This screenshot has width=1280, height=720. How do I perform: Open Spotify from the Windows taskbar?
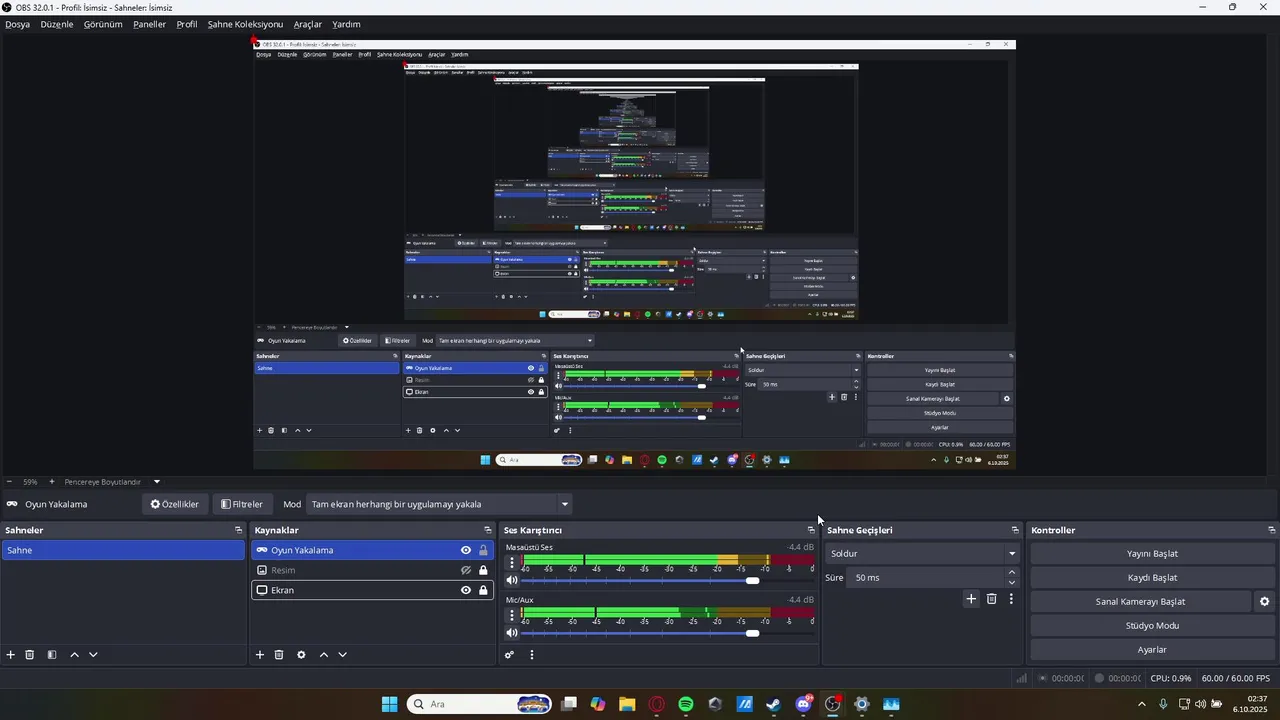[686, 704]
